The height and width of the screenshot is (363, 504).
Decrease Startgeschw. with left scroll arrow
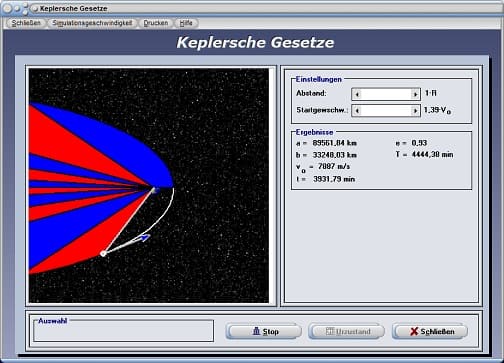(x=357, y=111)
